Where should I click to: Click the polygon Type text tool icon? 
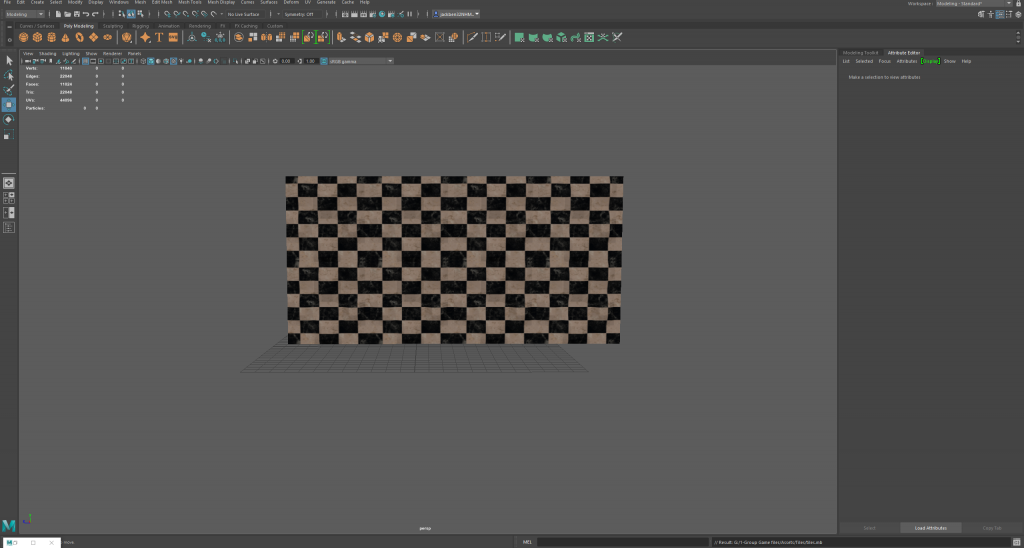pyautogui.click(x=159, y=37)
